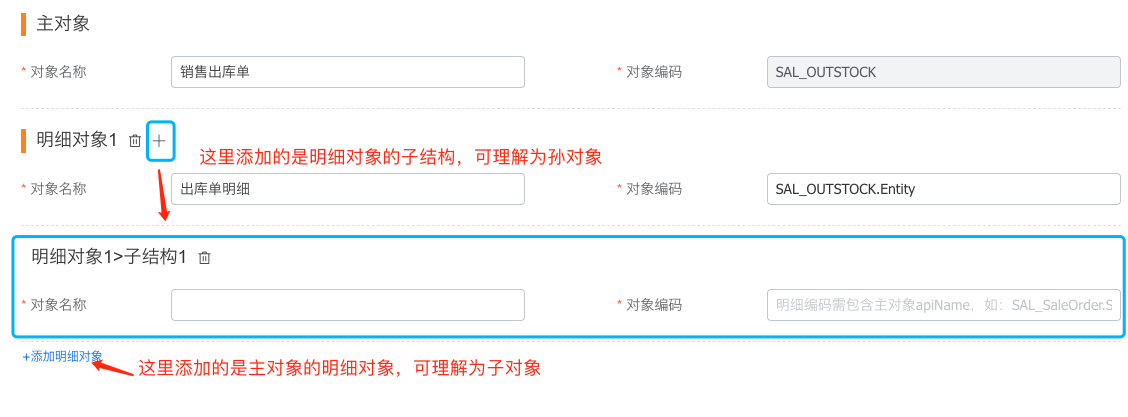Delete 子结构1 using its trash icon
The height and width of the screenshot is (417, 1128).
pos(204,257)
